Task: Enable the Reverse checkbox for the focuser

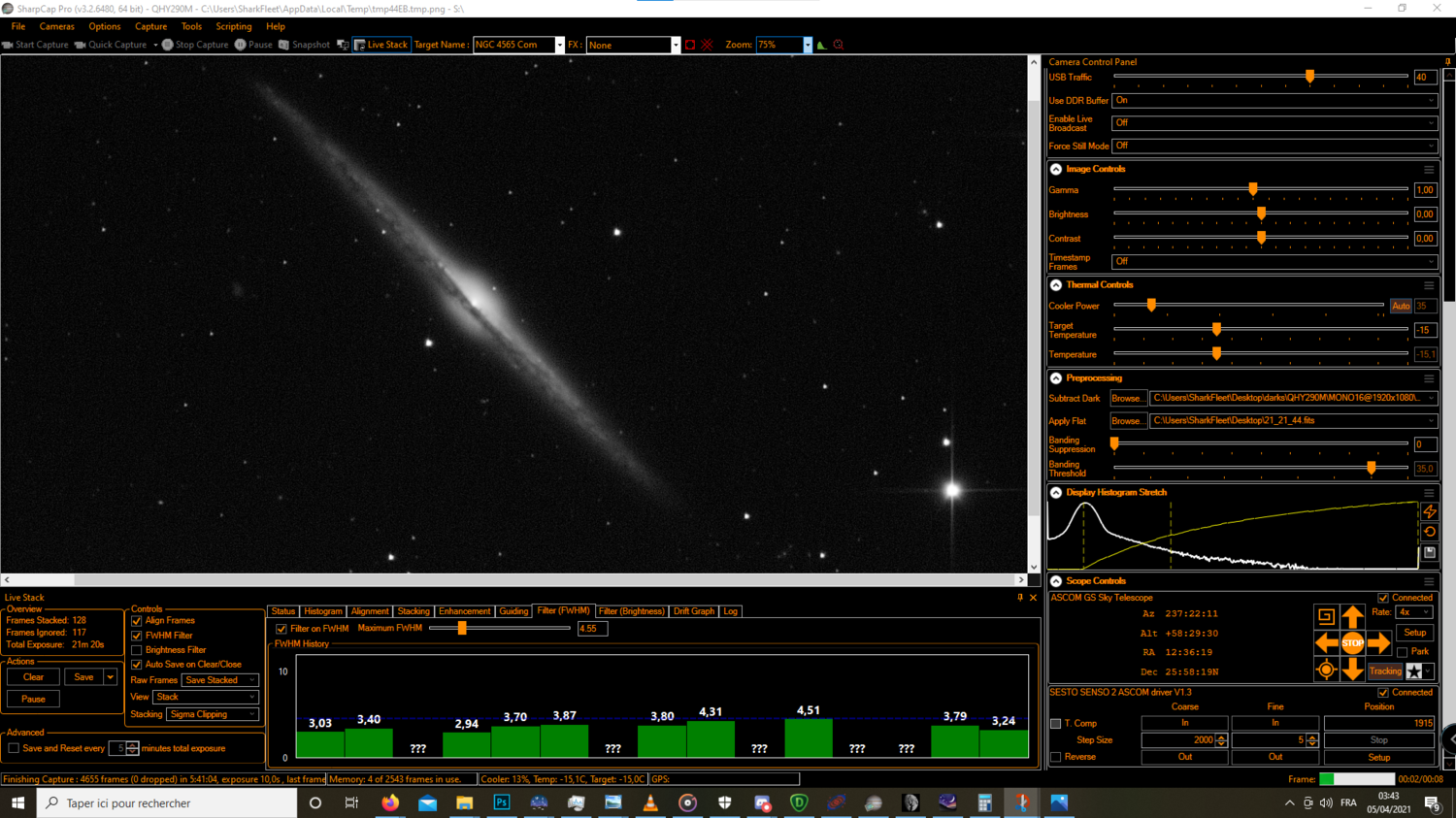Action: pyautogui.click(x=1055, y=757)
